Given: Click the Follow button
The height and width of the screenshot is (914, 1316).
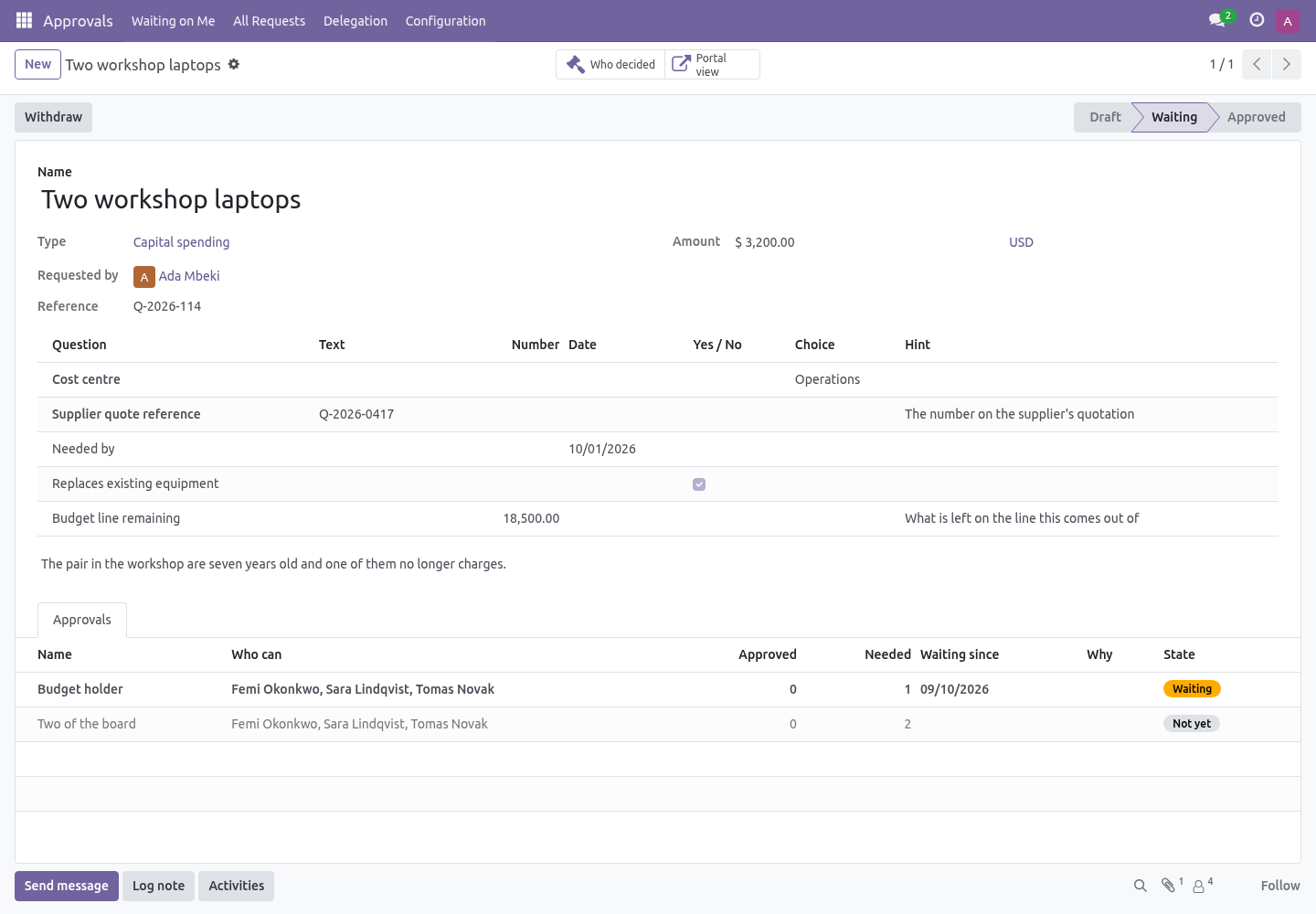Looking at the screenshot, I should point(1280,886).
